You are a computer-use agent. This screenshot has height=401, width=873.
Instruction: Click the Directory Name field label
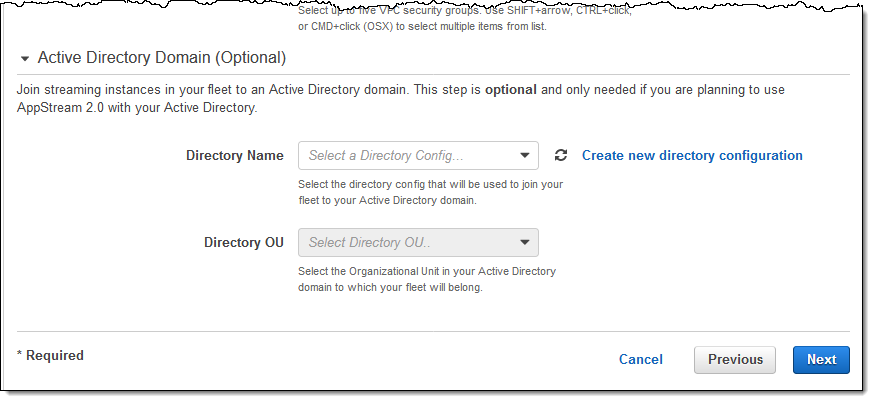click(x=235, y=156)
